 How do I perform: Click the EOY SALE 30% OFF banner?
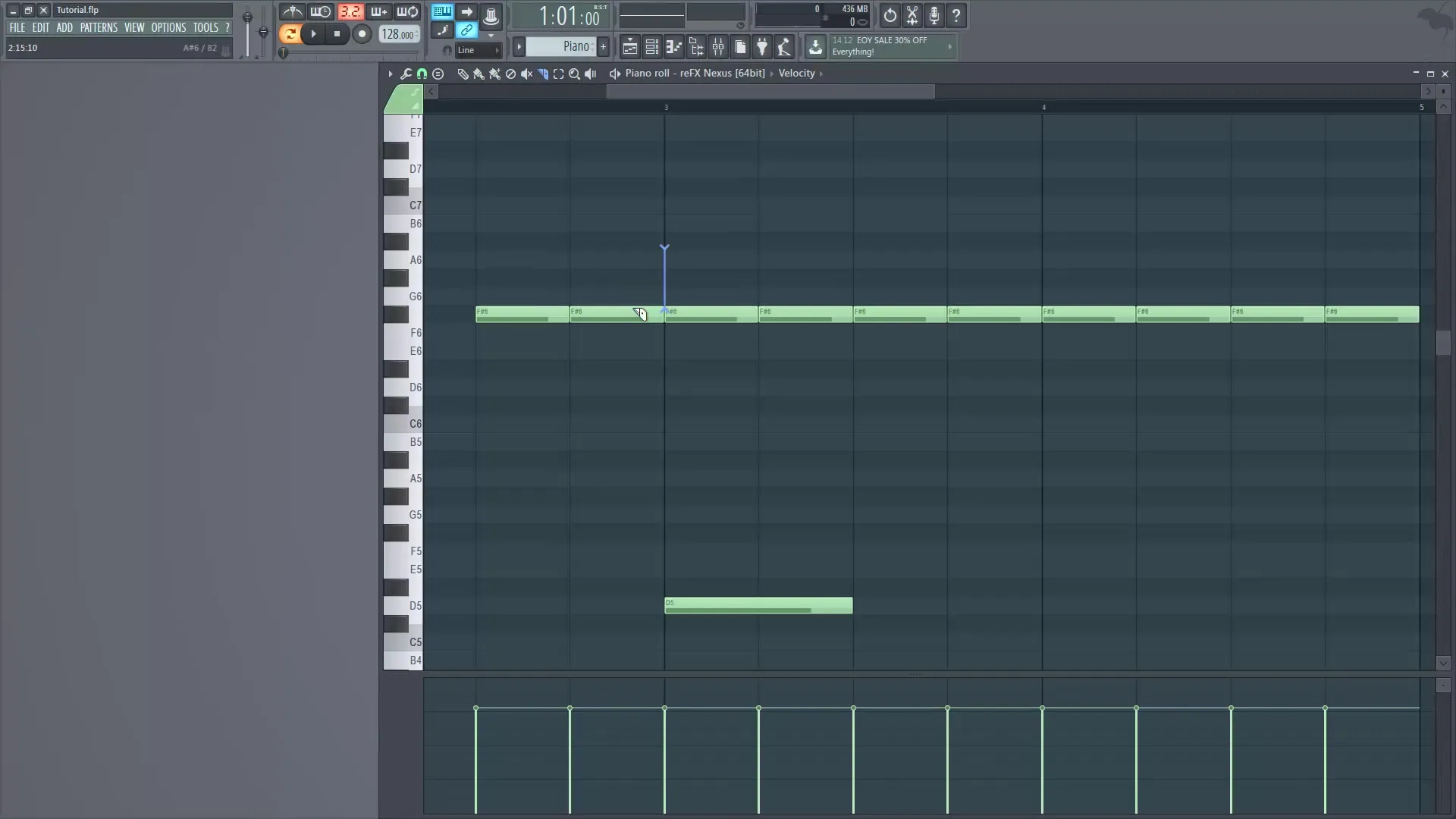[887, 46]
